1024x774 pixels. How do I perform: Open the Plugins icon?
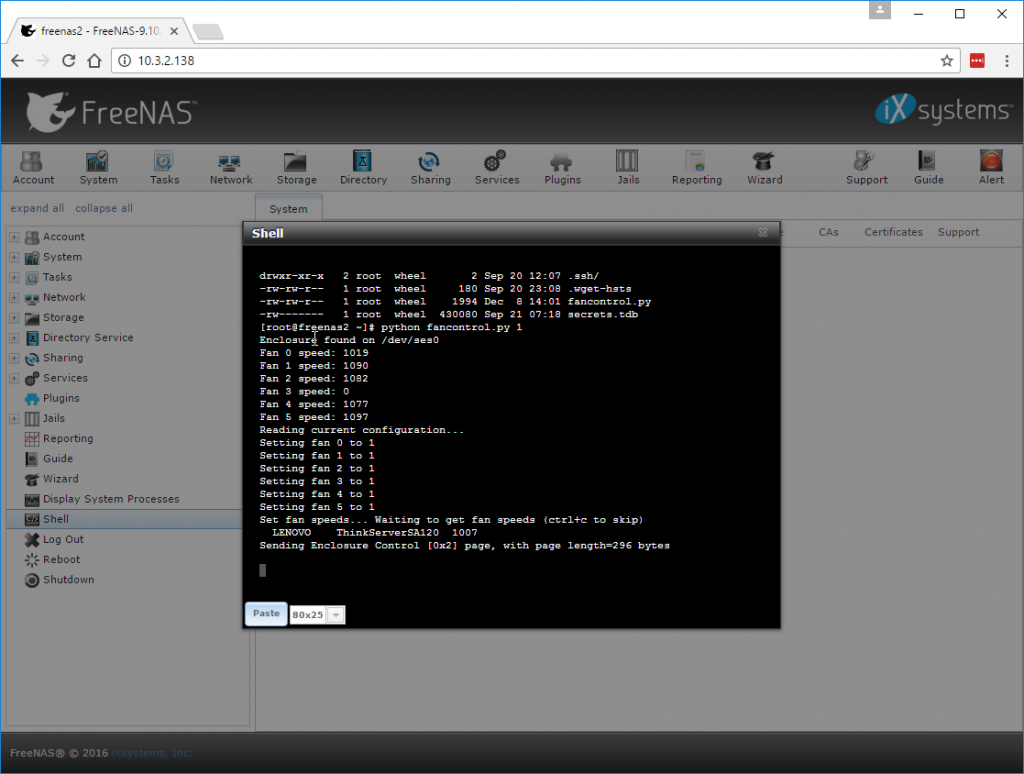pyautogui.click(x=562, y=165)
